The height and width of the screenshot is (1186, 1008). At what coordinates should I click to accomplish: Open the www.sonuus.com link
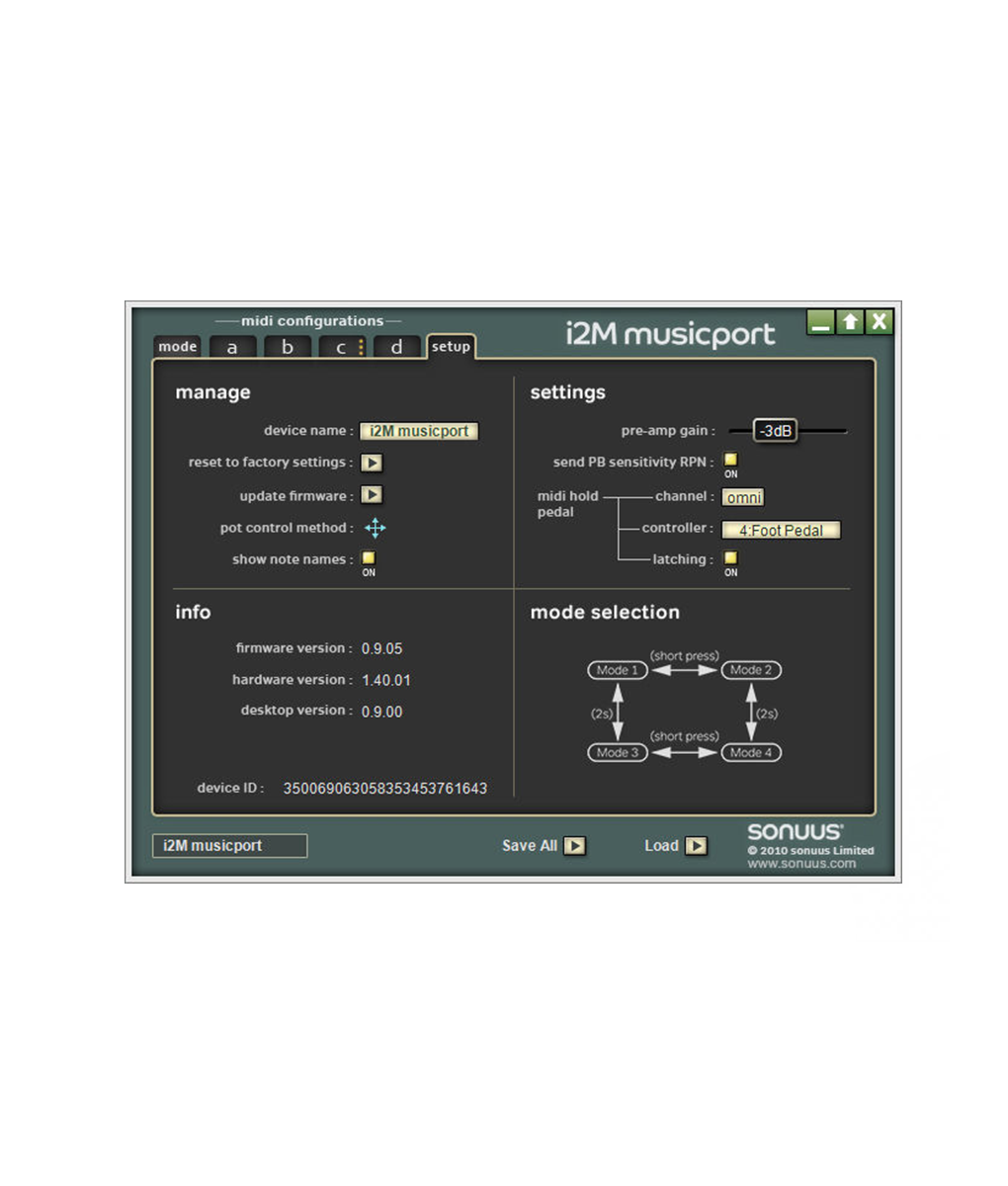pos(801,864)
